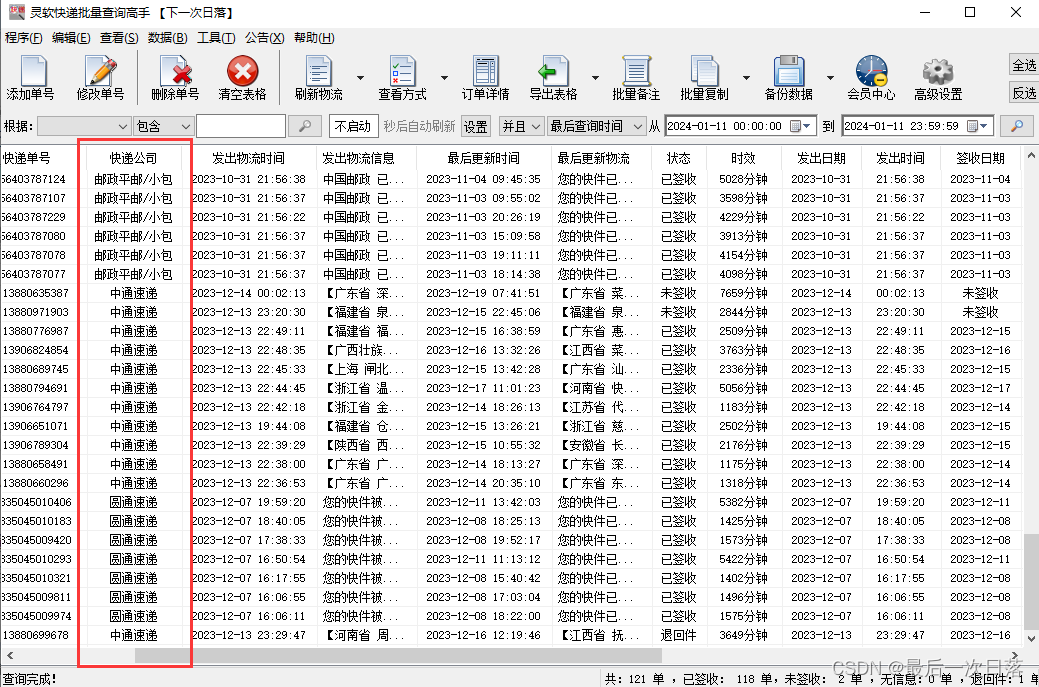Select row with tracking number 13880635387
The image size is (1039, 687).
click(512, 293)
